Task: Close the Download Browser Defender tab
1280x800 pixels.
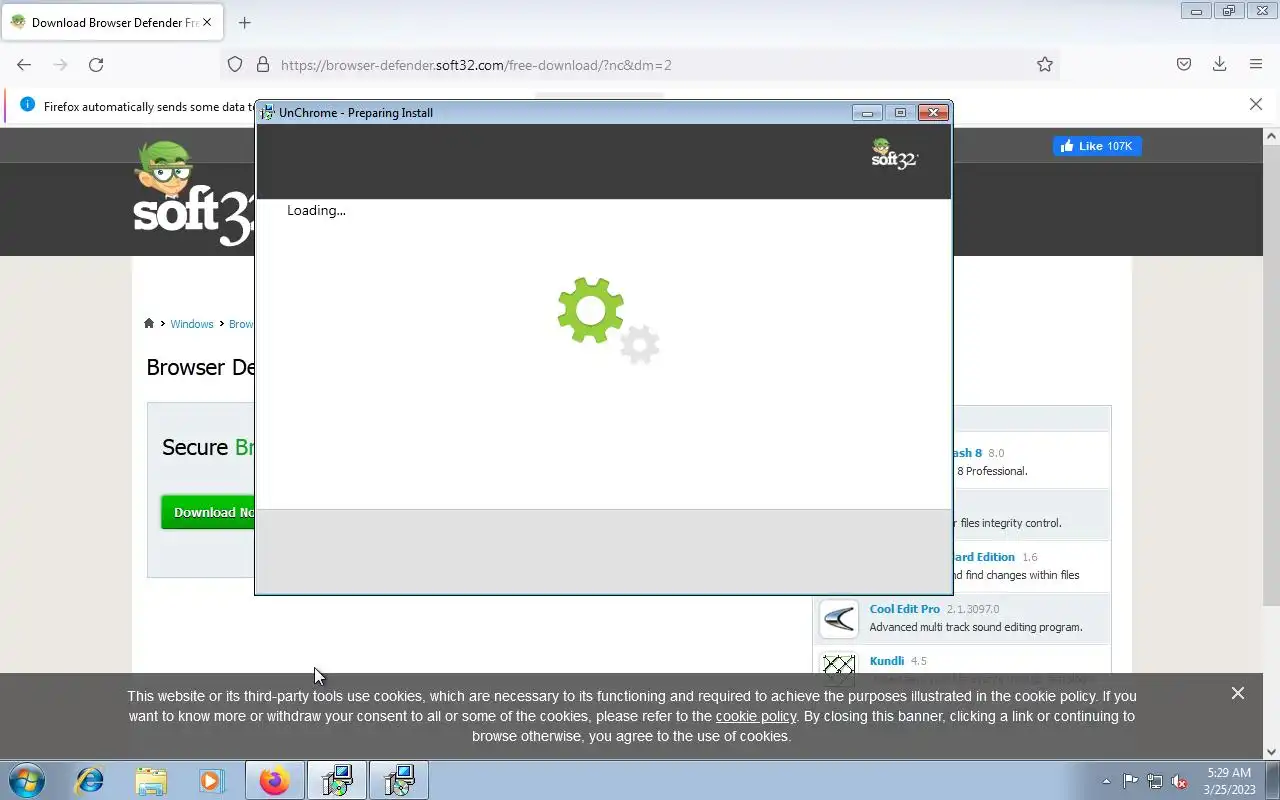Action: [207, 22]
